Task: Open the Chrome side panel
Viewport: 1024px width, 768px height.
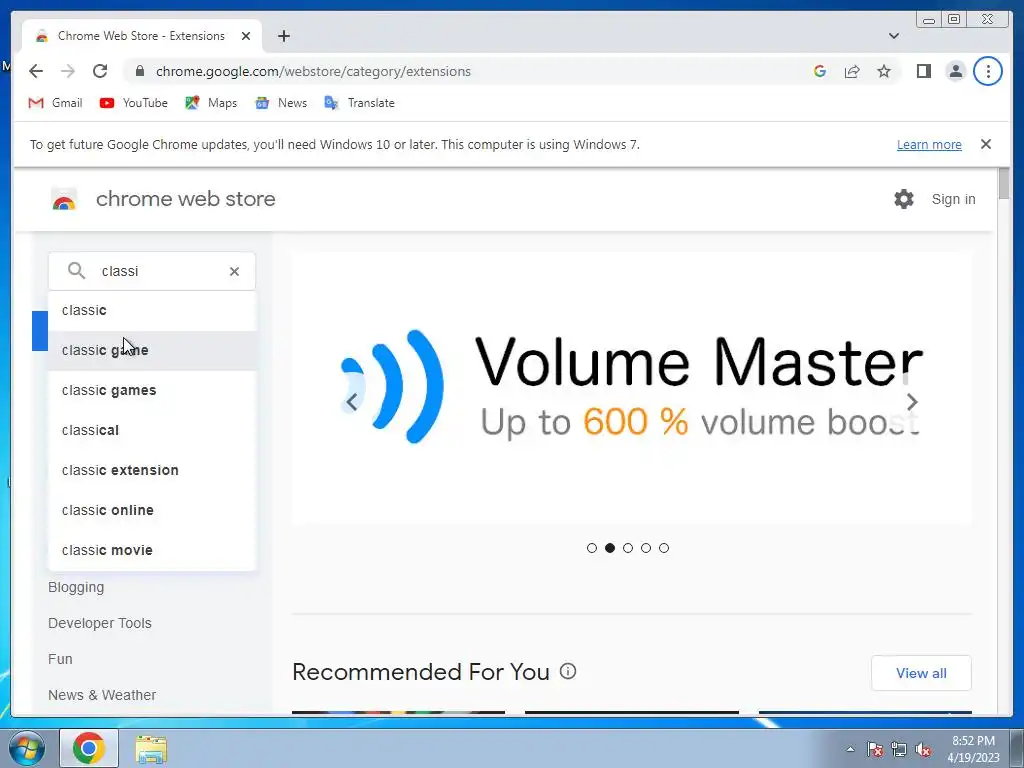Action: (x=923, y=71)
